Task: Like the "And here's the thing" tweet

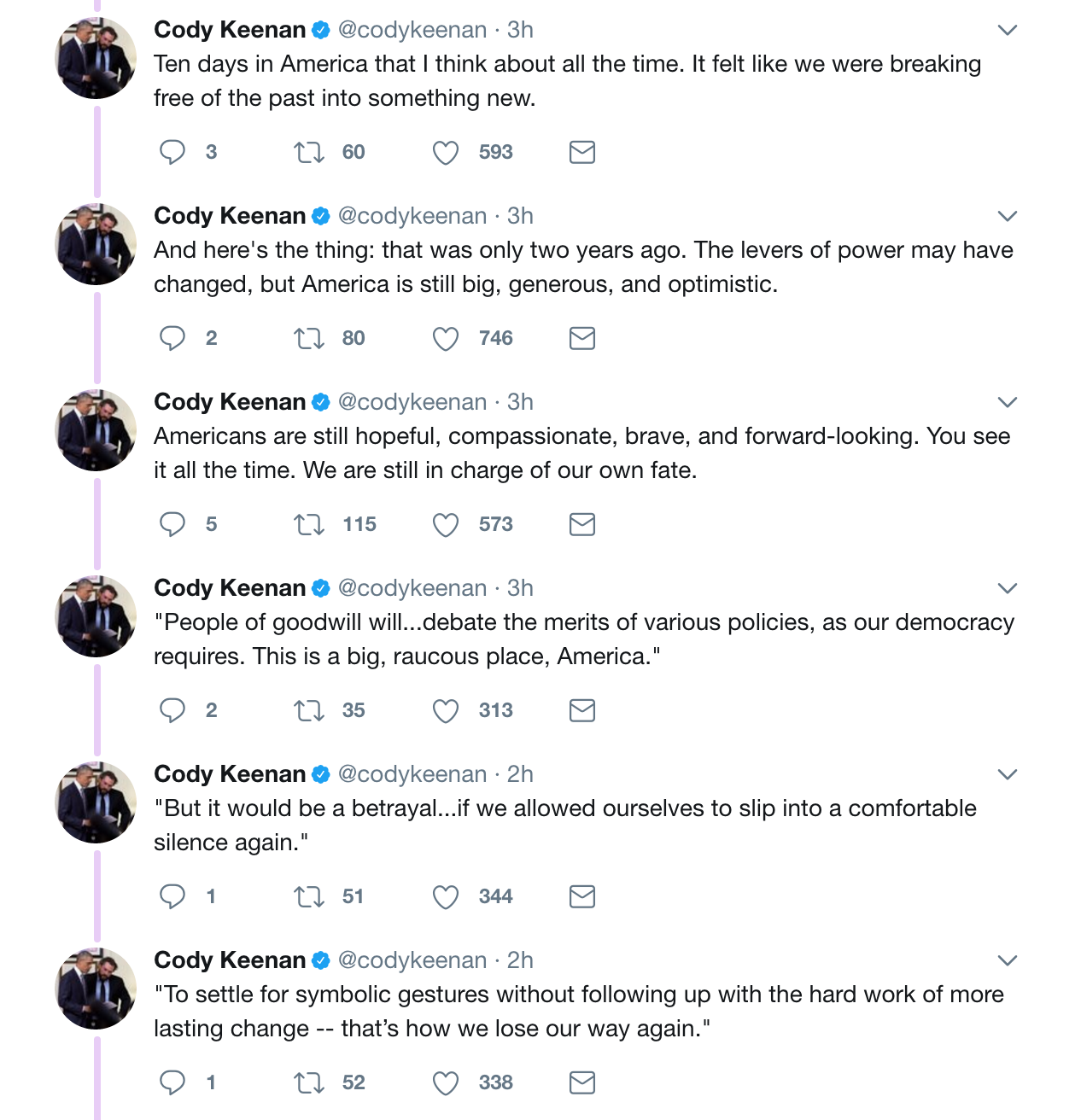Action: point(446,339)
